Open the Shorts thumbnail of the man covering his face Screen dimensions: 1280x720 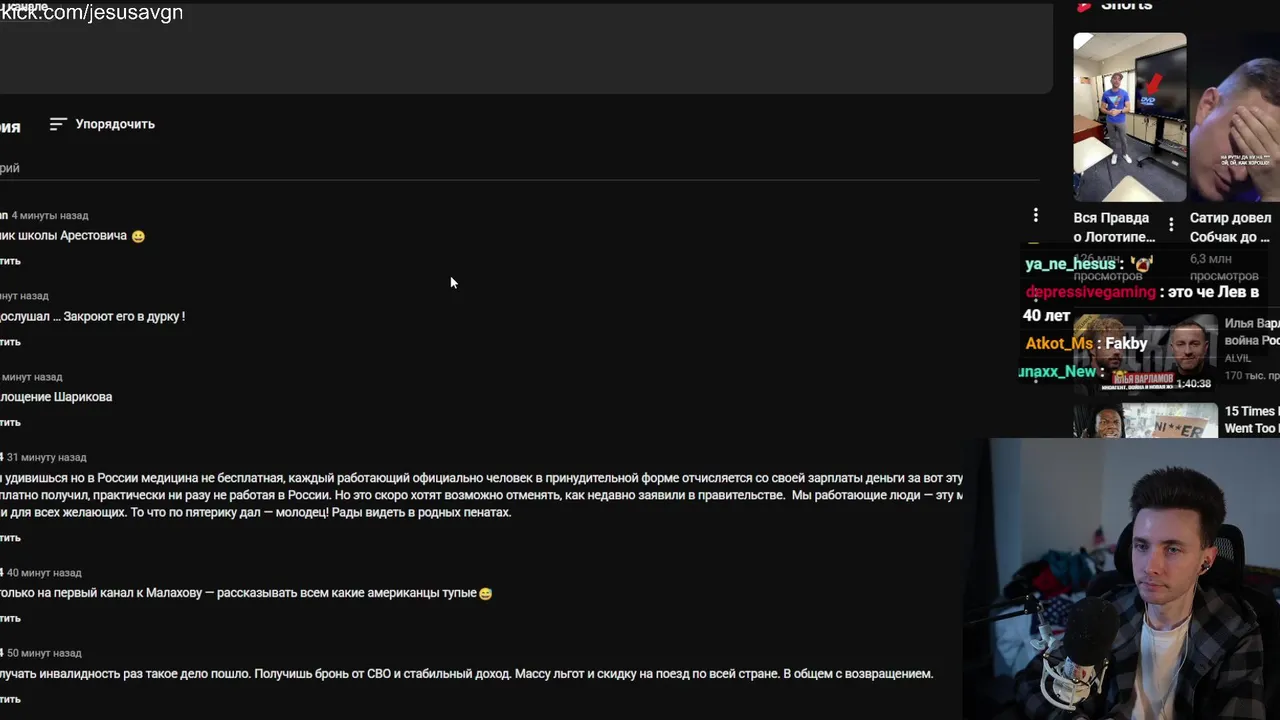pos(1235,117)
